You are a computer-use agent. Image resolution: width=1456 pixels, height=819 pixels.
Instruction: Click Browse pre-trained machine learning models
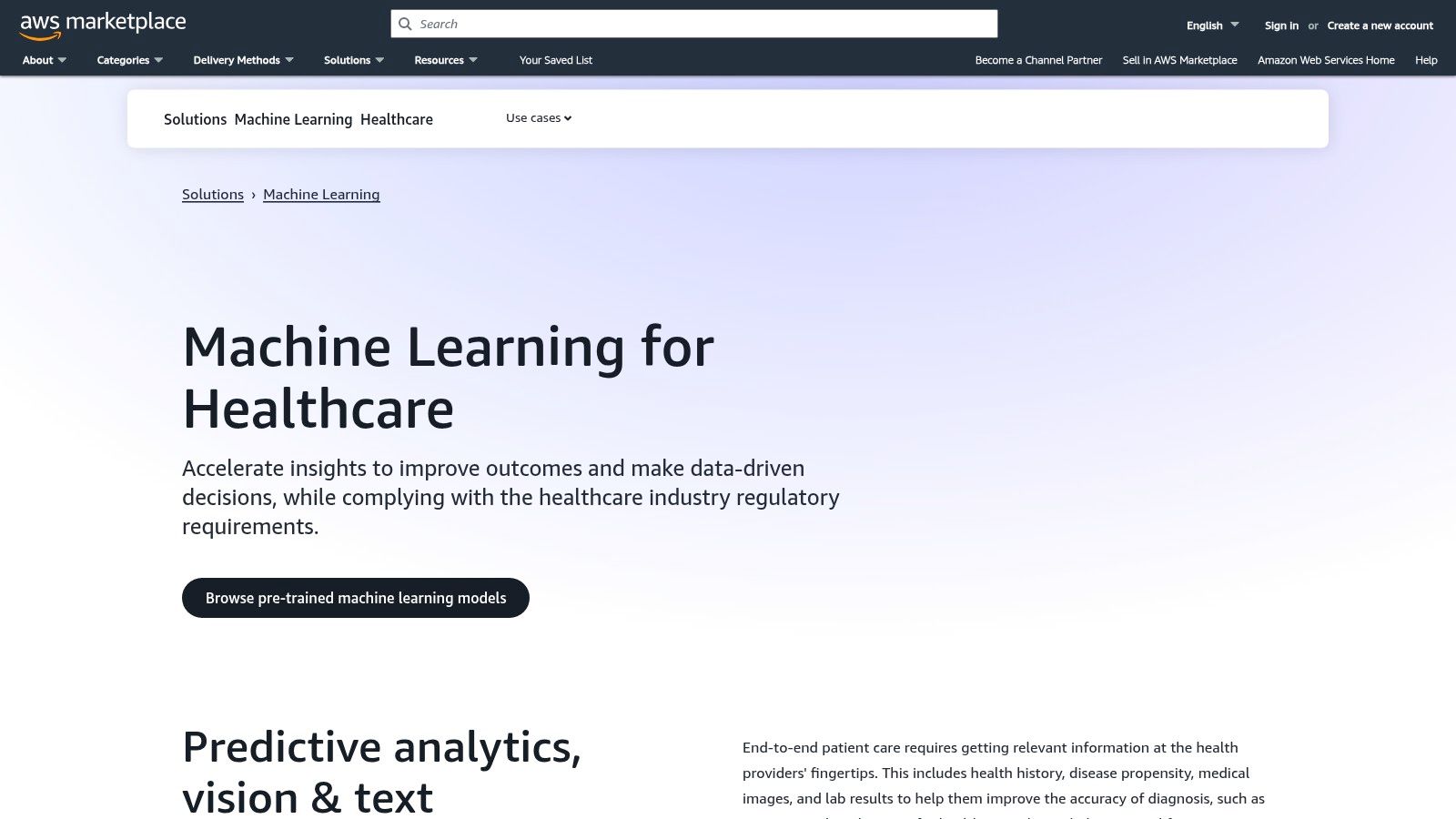coord(355,598)
